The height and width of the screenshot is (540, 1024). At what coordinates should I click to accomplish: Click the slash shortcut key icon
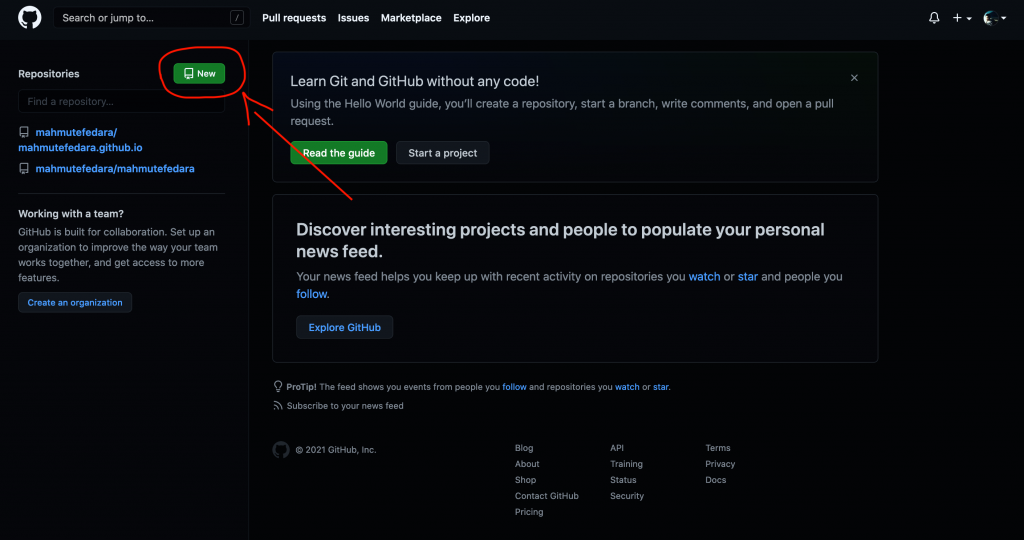pos(237,18)
